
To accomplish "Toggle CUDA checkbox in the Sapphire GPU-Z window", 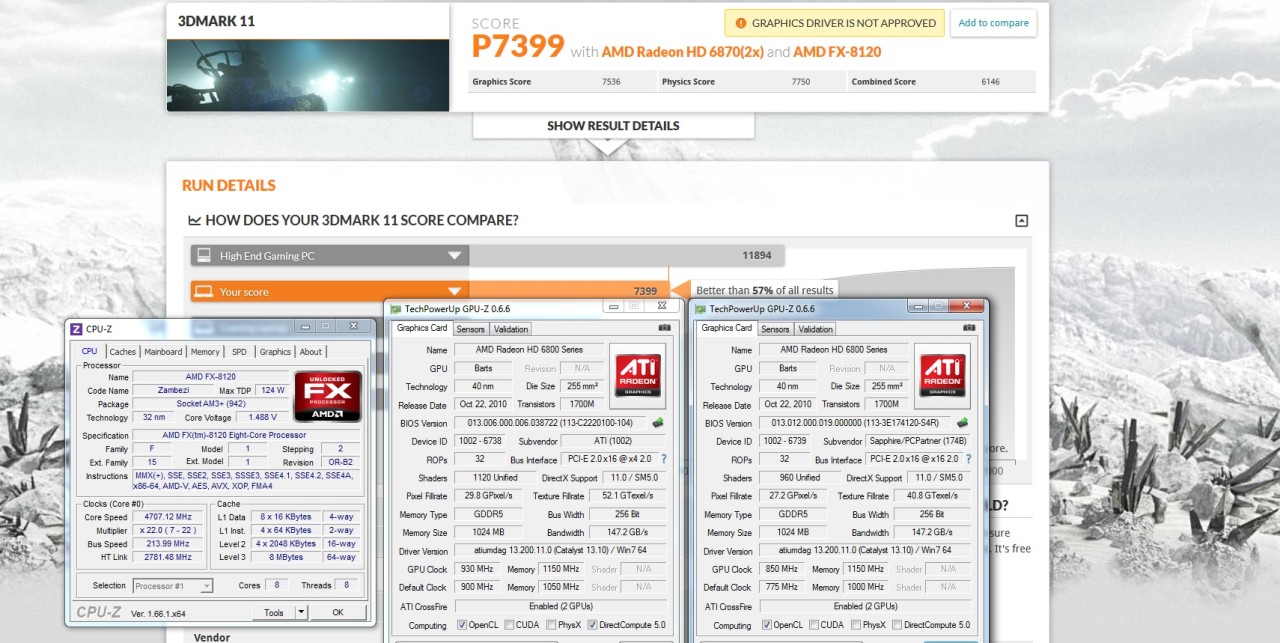I will tap(814, 625).
